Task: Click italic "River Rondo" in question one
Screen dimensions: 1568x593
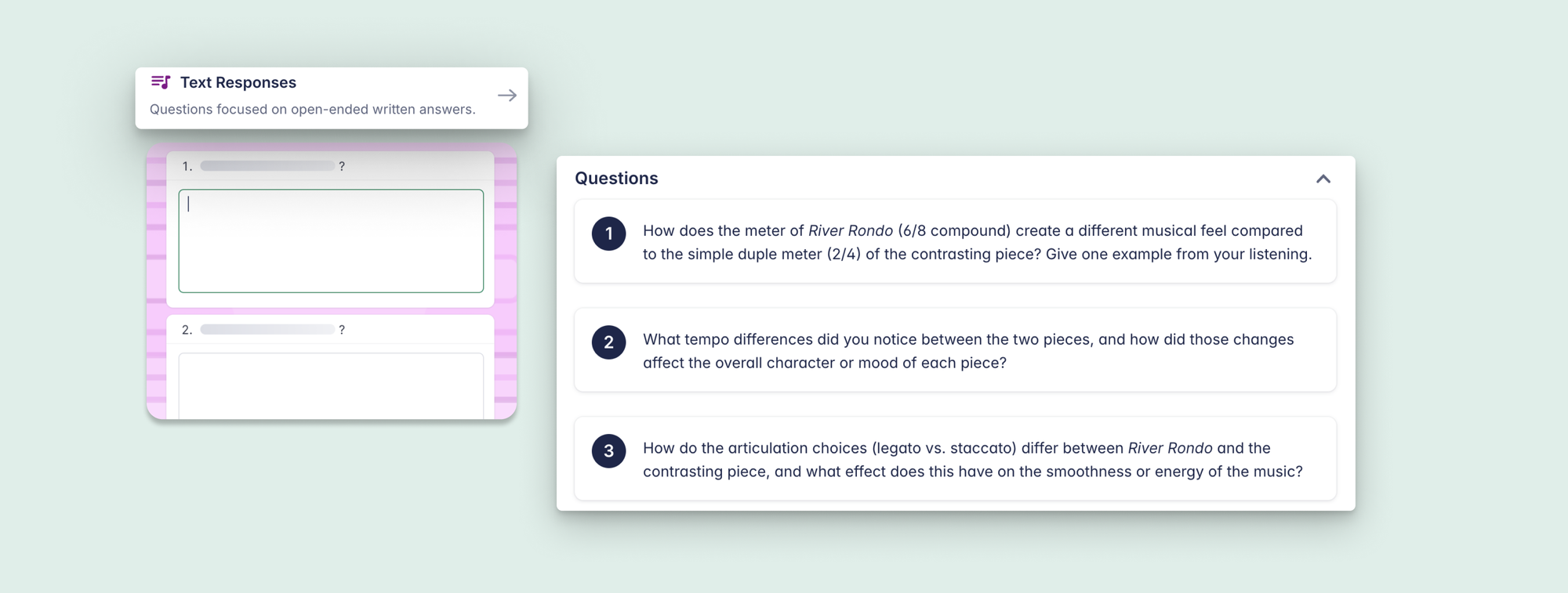Action: (x=850, y=231)
